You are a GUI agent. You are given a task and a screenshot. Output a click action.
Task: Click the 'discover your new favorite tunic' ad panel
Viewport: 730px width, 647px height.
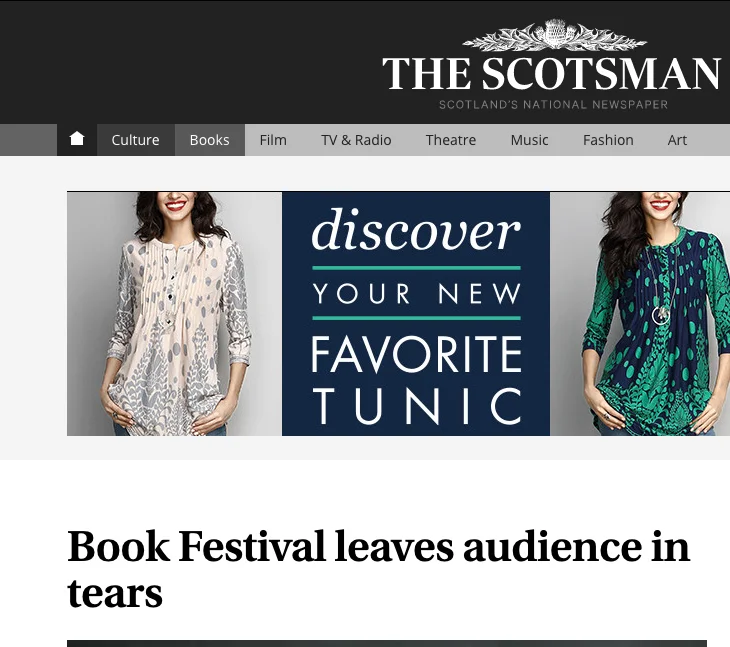coord(416,314)
